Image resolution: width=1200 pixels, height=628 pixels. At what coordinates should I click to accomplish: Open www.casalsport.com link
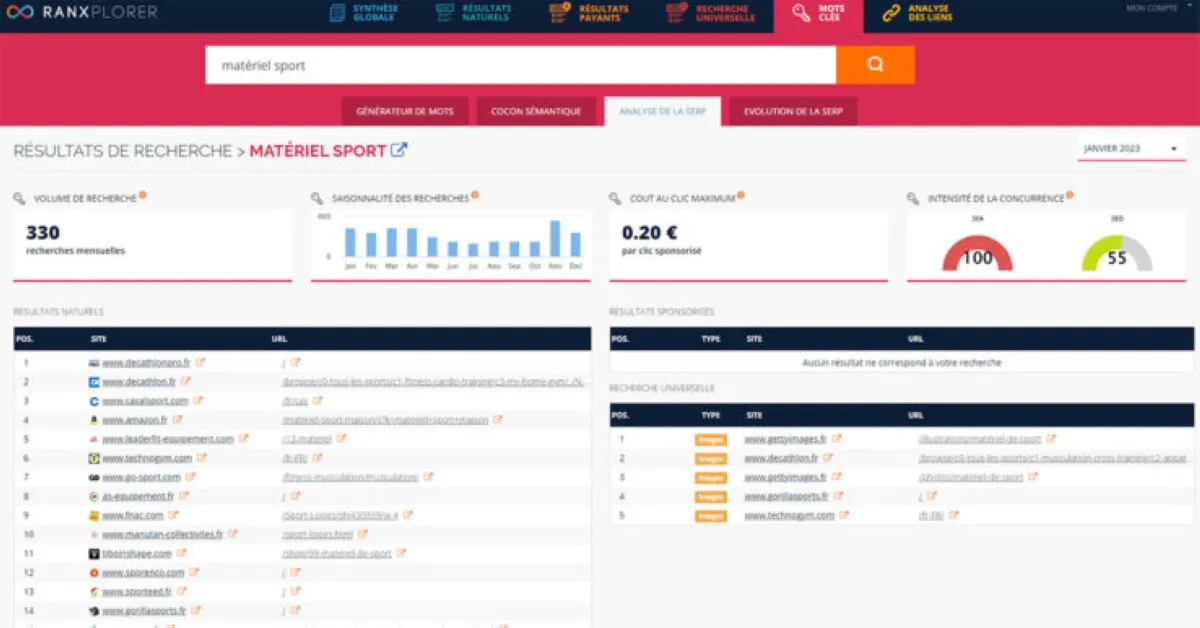click(x=145, y=400)
